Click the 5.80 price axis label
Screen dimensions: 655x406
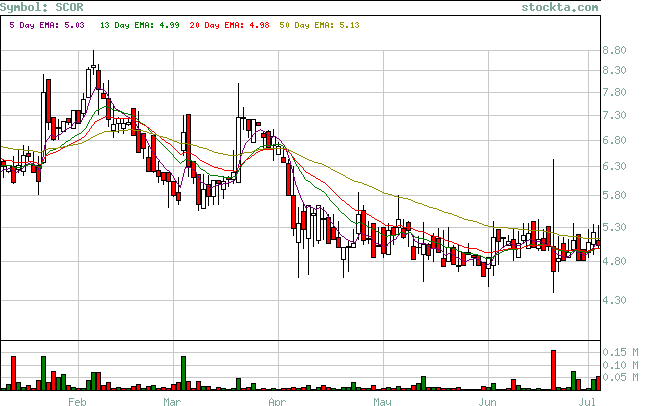pyautogui.click(x=614, y=195)
